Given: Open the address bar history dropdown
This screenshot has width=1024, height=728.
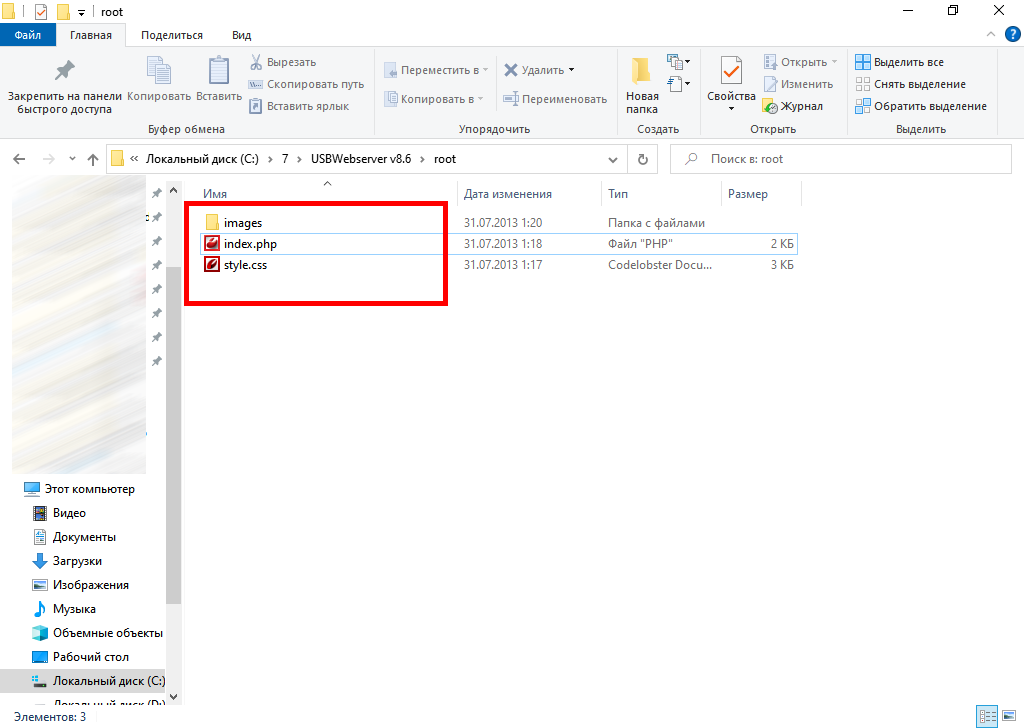Looking at the screenshot, I should [x=614, y=159].
